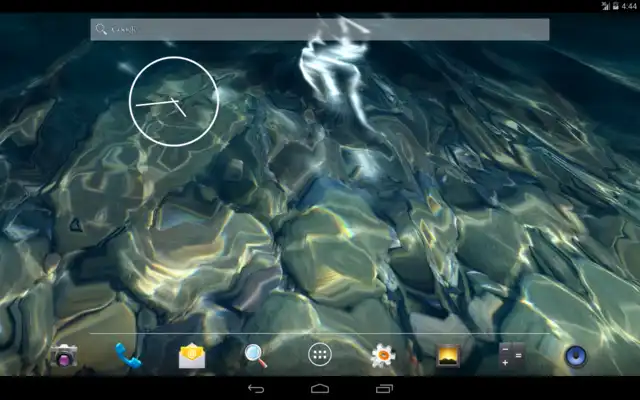This screenshot has height=400, width=640.
Task: Tap the battery status icon
Action: [616, 6]
